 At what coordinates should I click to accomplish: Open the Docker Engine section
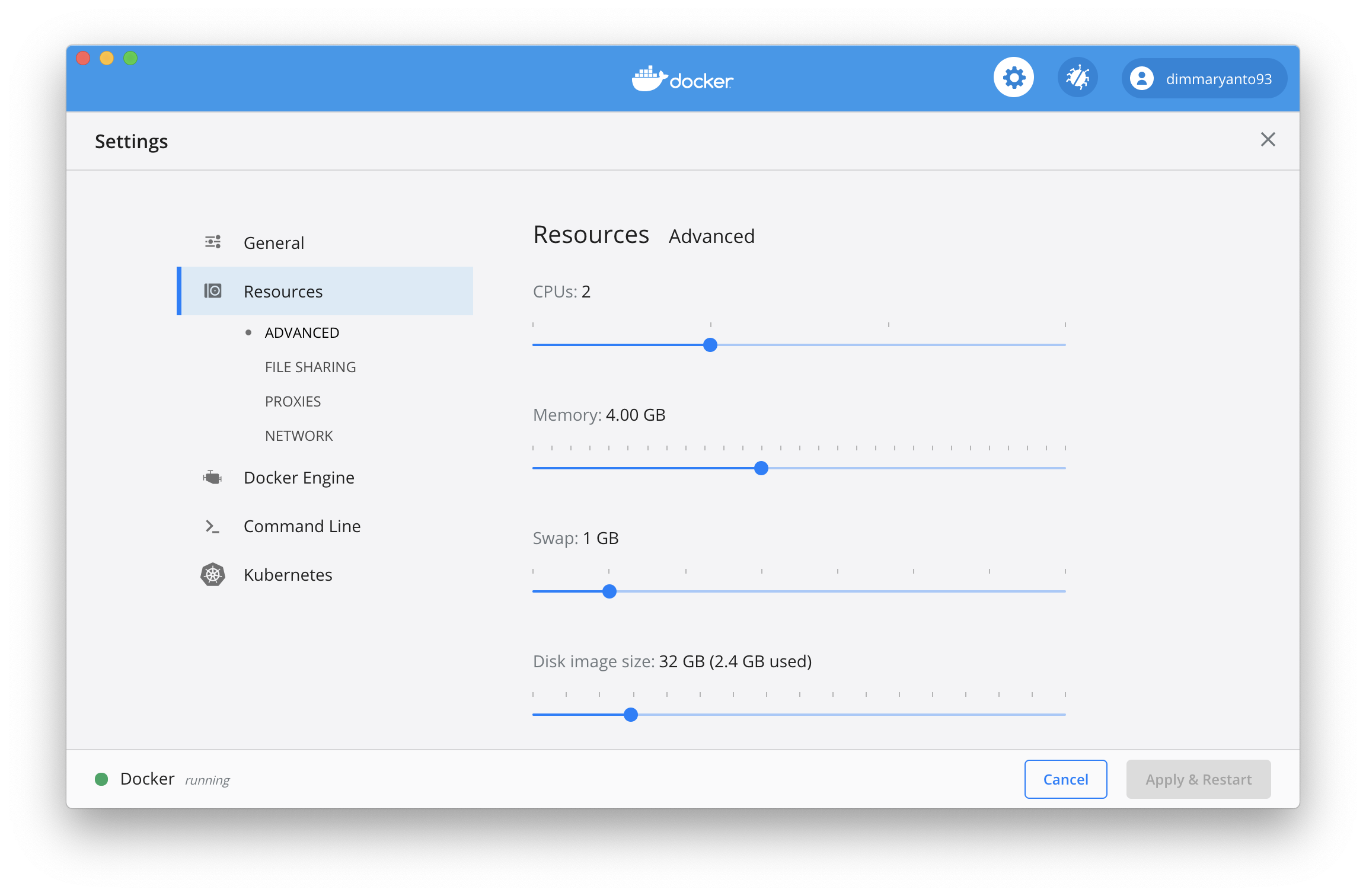(x=325, y=477)
